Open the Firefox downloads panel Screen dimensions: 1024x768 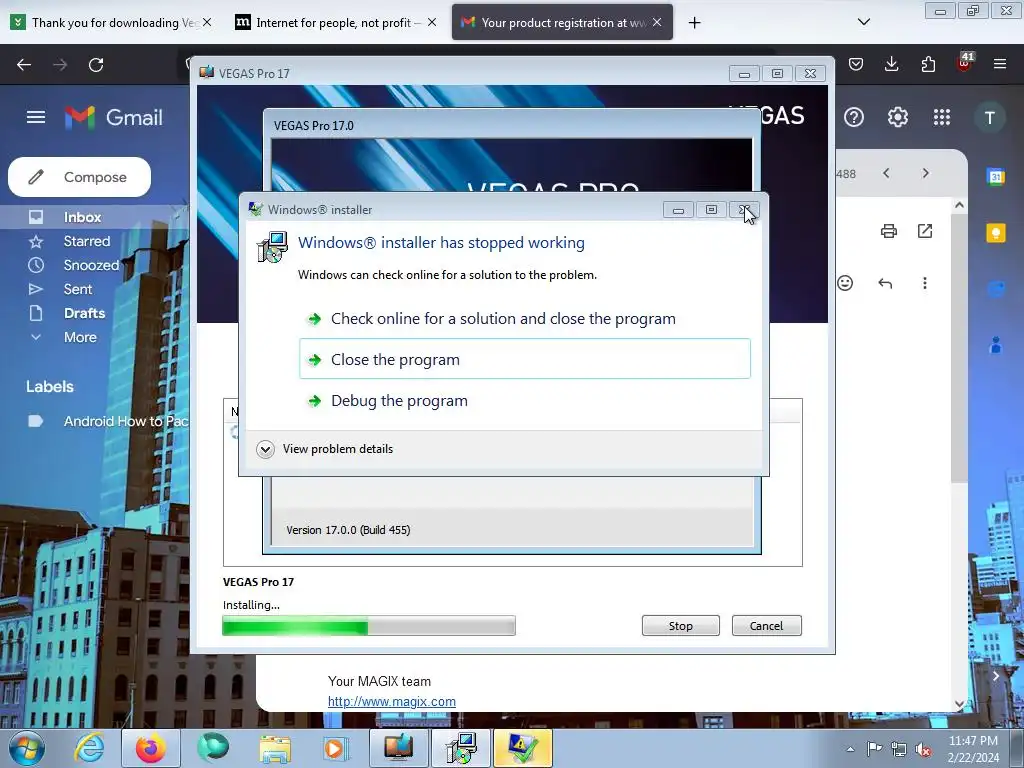891,64
